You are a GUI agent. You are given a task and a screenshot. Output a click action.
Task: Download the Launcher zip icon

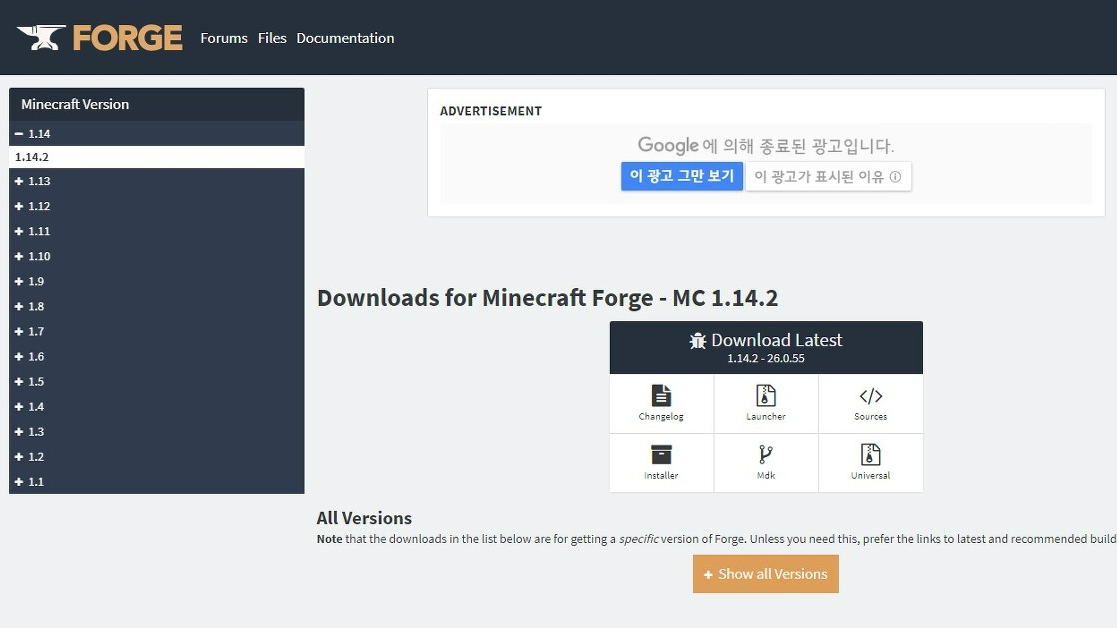coord(766,396)
